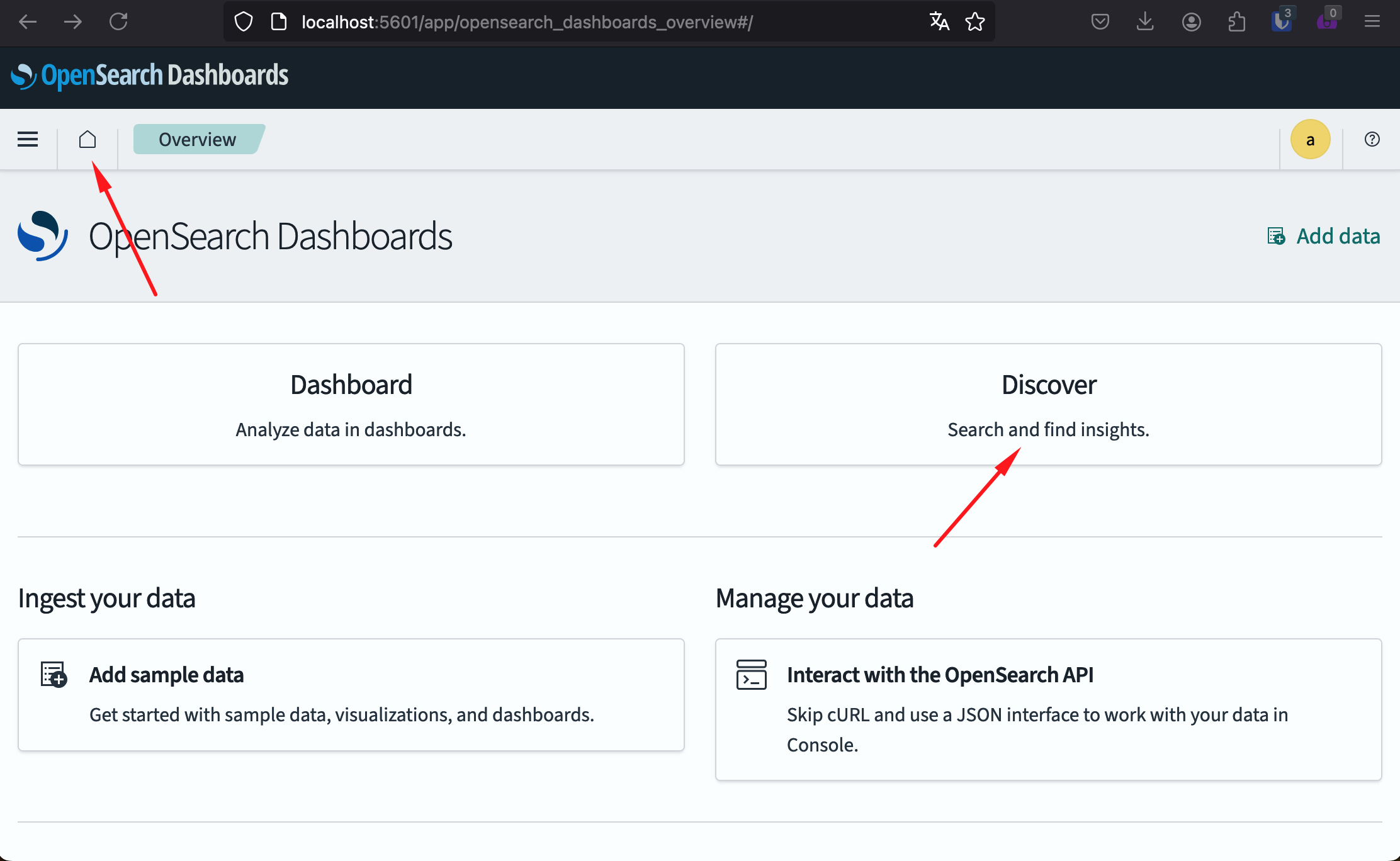Click 'Get started with sample data' description
The image size is (1400, 861).
(342, 715)
